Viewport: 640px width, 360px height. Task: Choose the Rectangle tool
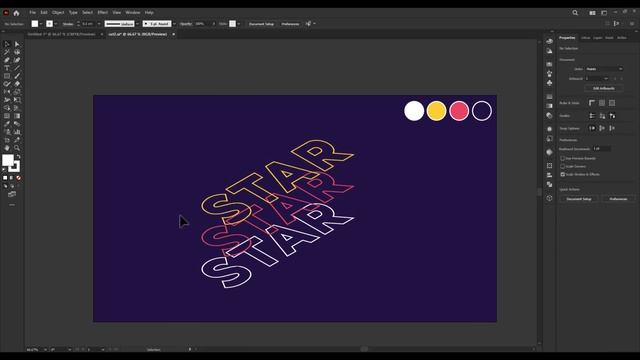[x=7, y=76]
